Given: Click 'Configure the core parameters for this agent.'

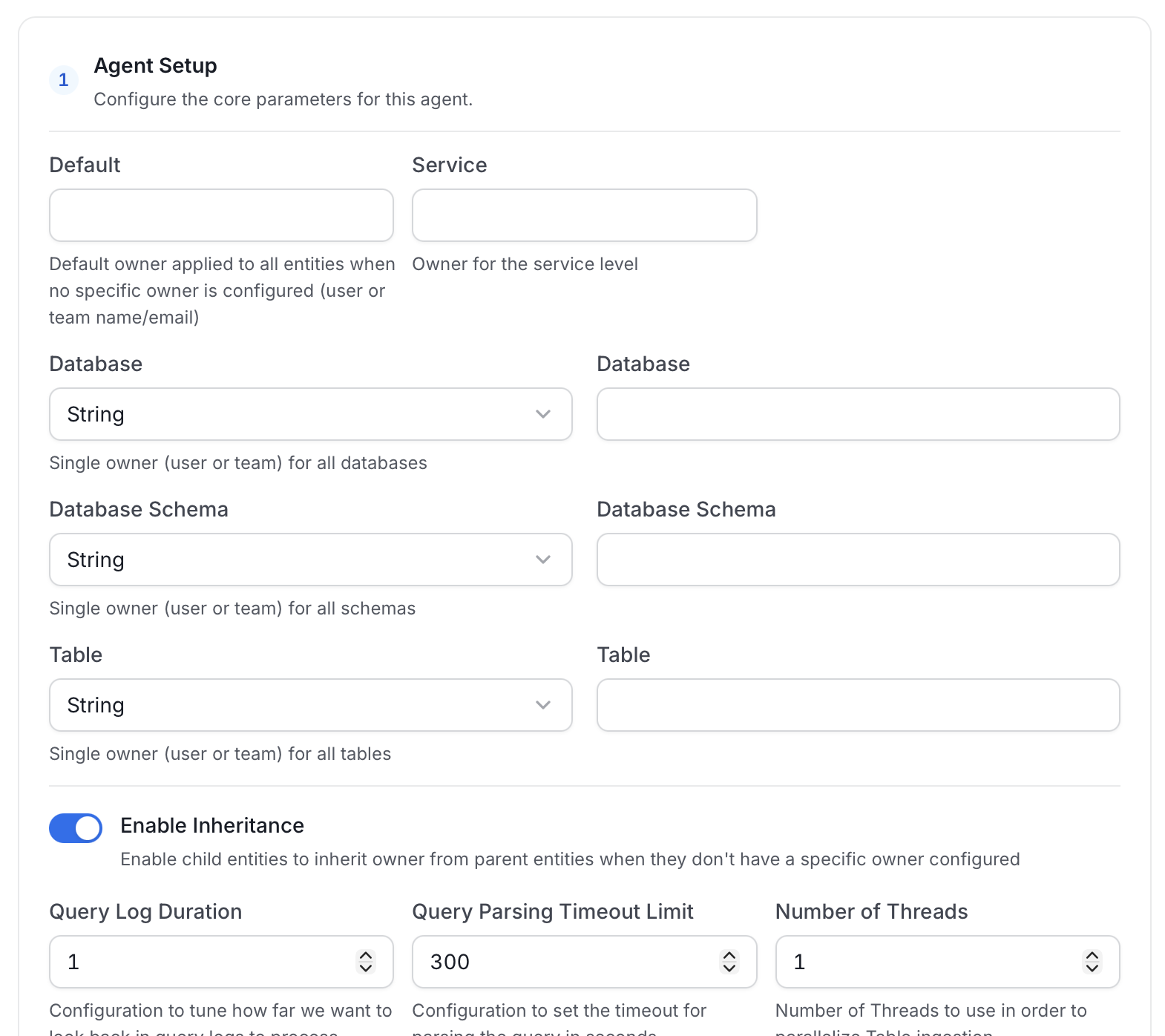Looking at the screenshot, I should pyautogui.click(x=283, y=99).
